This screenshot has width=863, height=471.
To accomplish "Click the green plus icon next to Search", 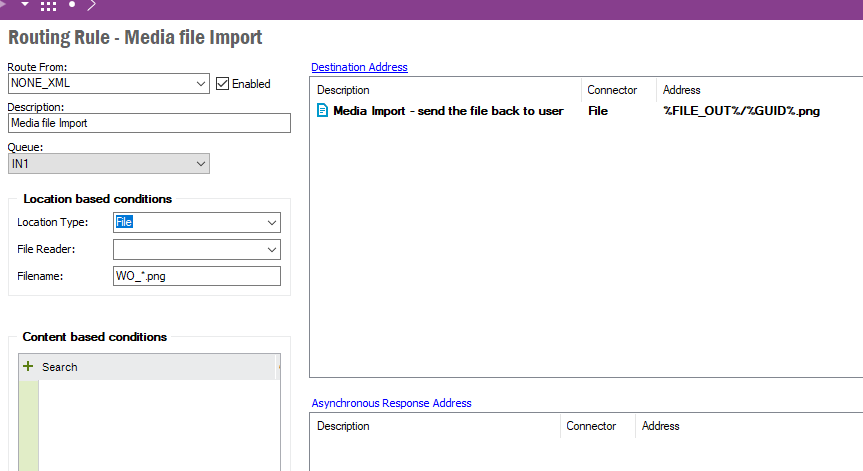I will [x=28, y=367].
